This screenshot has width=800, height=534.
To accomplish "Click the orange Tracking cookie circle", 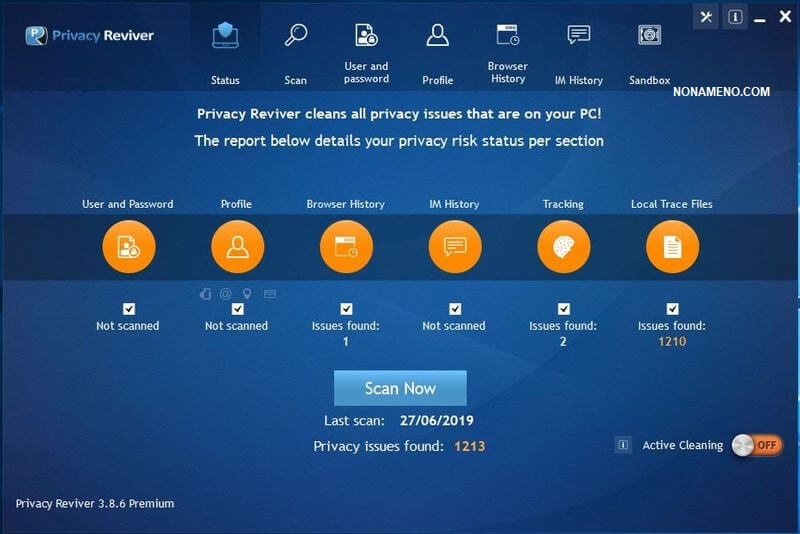I will point(563,246).
